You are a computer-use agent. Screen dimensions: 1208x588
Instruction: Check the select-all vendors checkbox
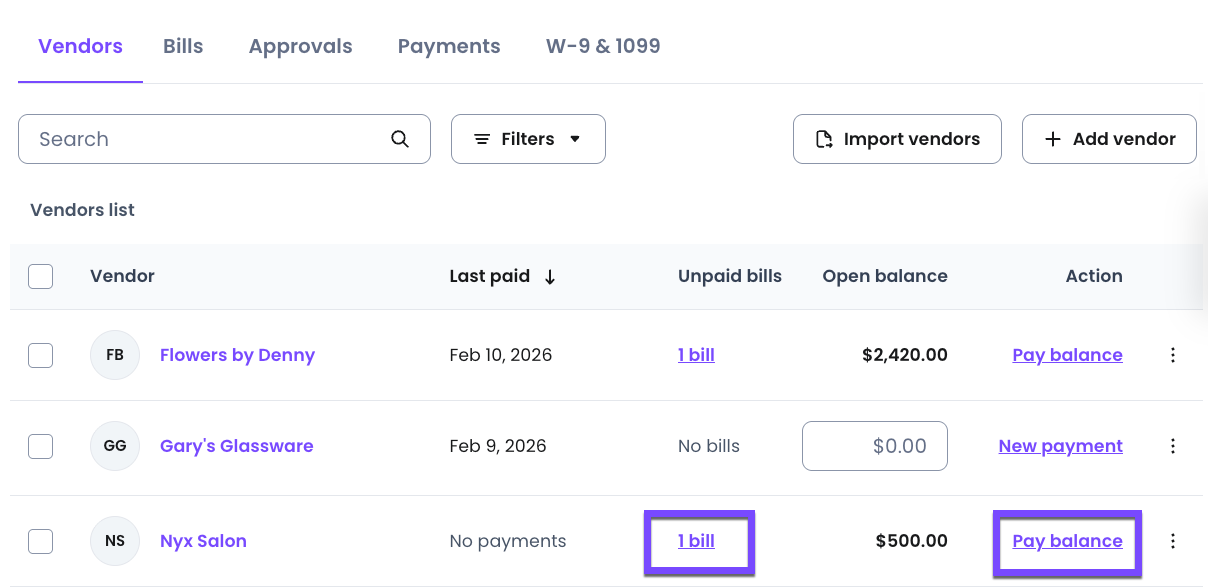pyautogui.click(x=41, y=276)
